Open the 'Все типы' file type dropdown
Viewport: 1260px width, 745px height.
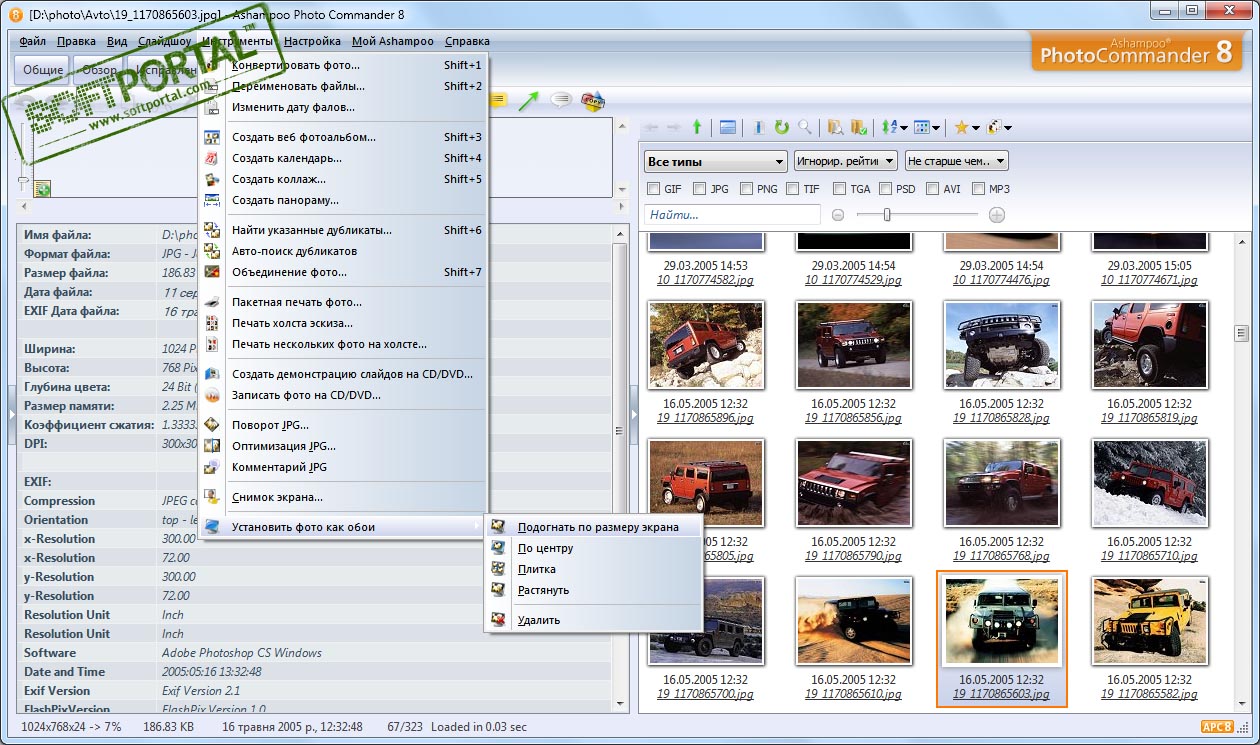(x=716, y=161)
